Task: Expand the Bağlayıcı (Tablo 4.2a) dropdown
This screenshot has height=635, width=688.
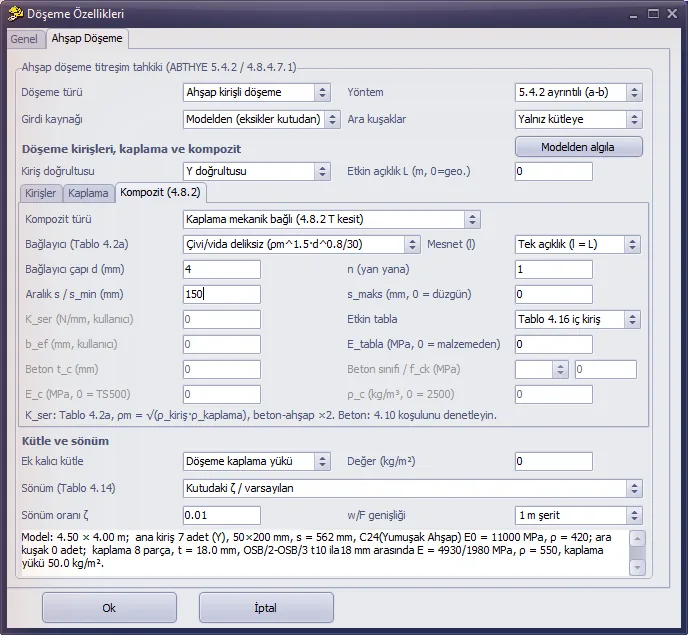Action: click(x=301, y=244)
